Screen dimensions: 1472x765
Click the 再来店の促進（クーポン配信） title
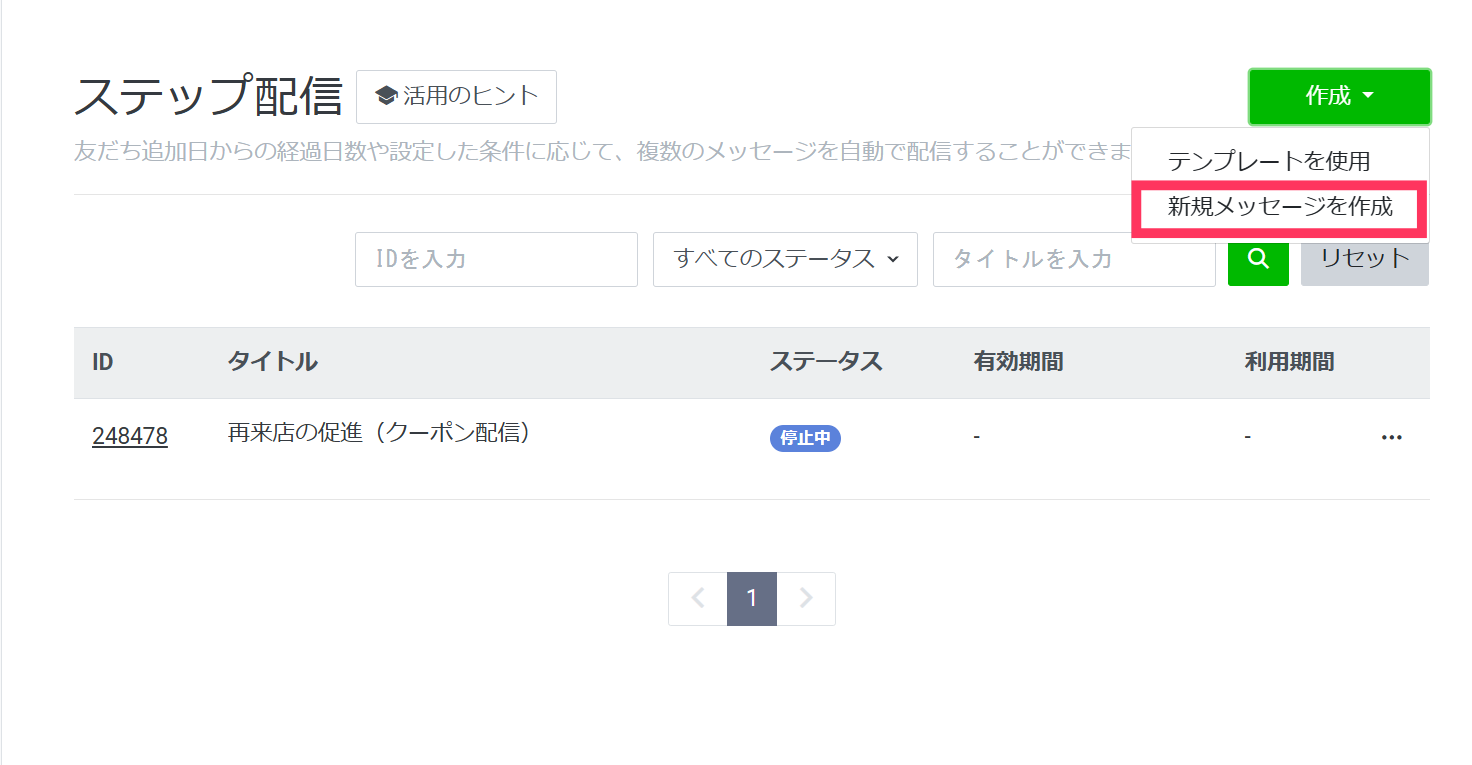tap(379, 434)
